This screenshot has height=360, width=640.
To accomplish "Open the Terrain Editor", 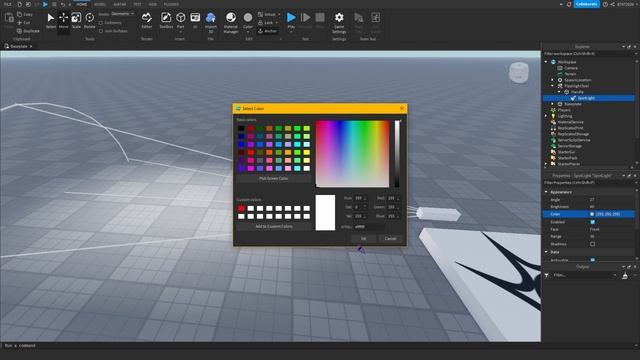I will tap(147, 20).
